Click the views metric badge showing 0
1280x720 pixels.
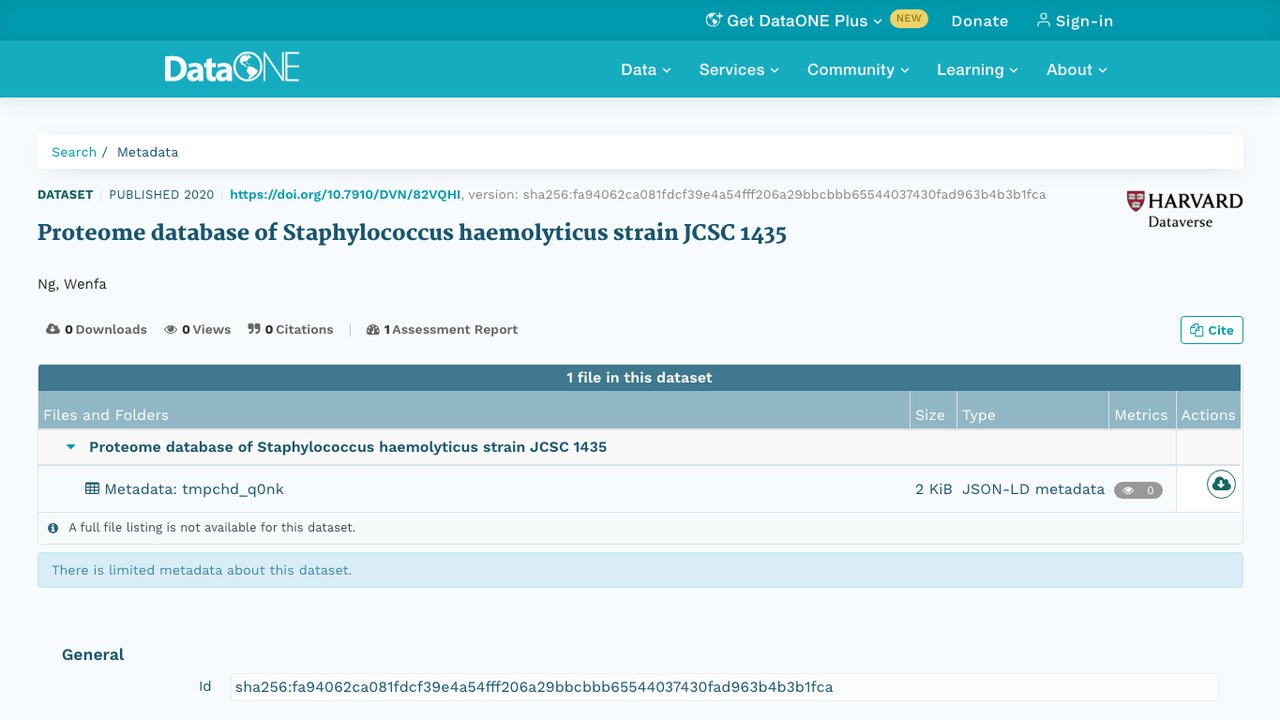[1138, 490]
